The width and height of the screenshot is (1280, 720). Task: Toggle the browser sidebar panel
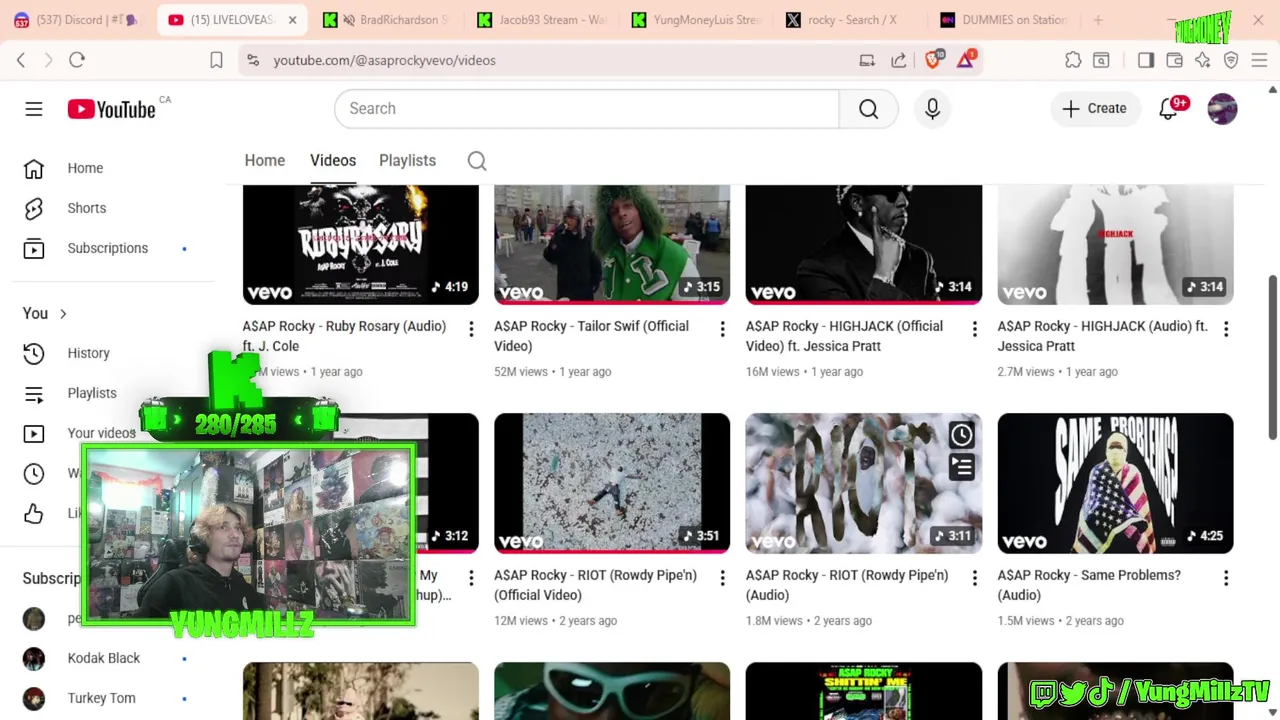[x=1146, y=60]
